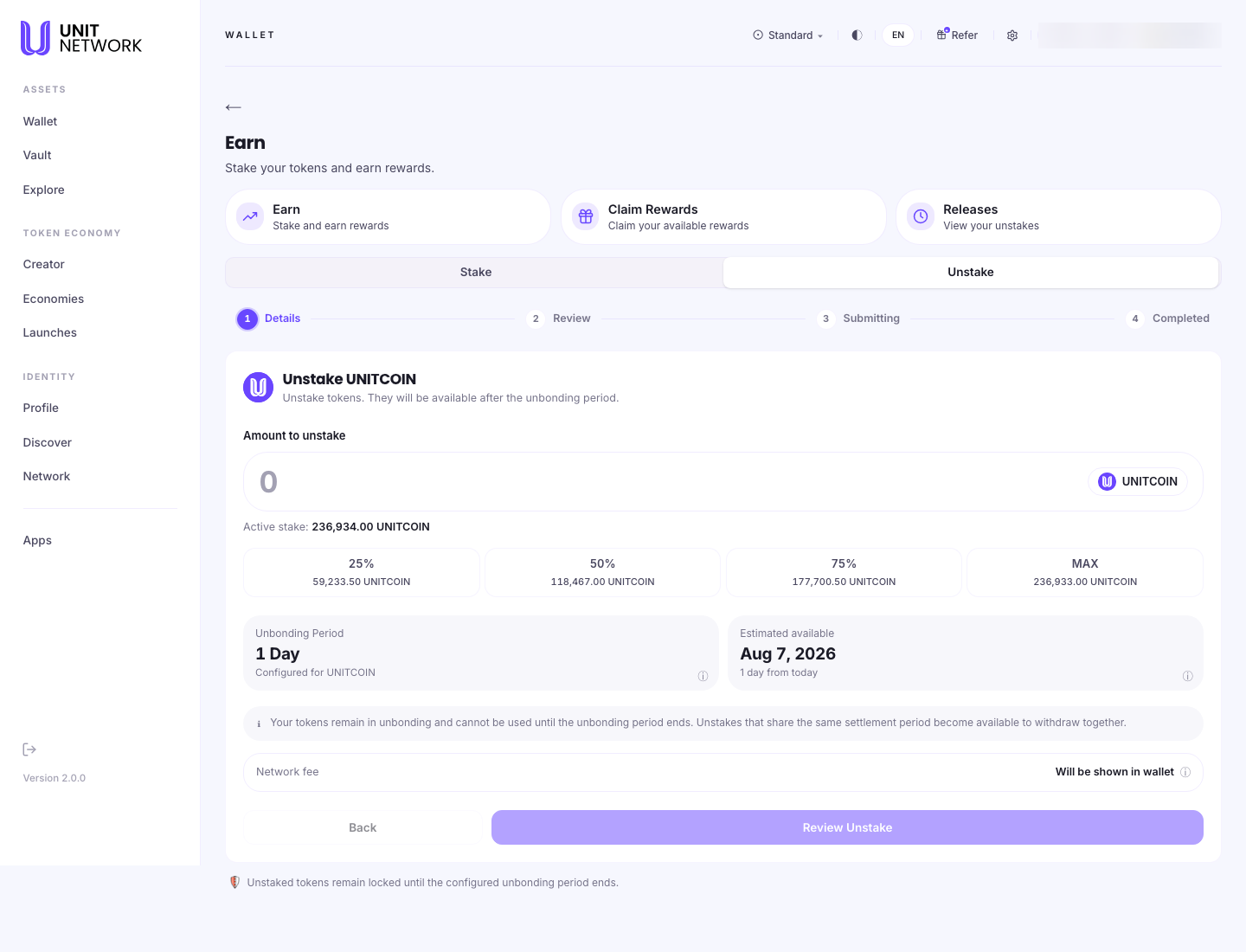Open Economies in sidebar

tap(54, 299)
